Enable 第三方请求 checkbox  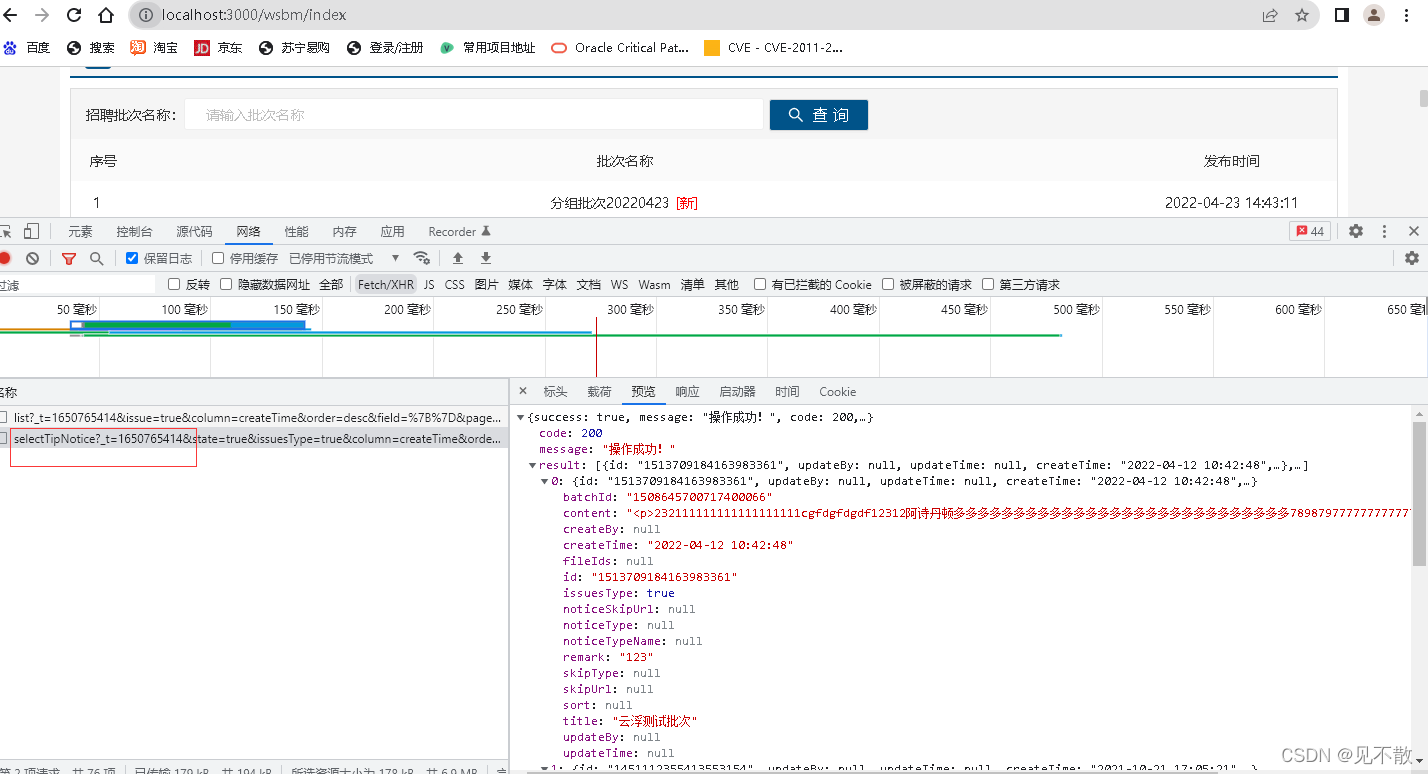(x=988, y=284)
